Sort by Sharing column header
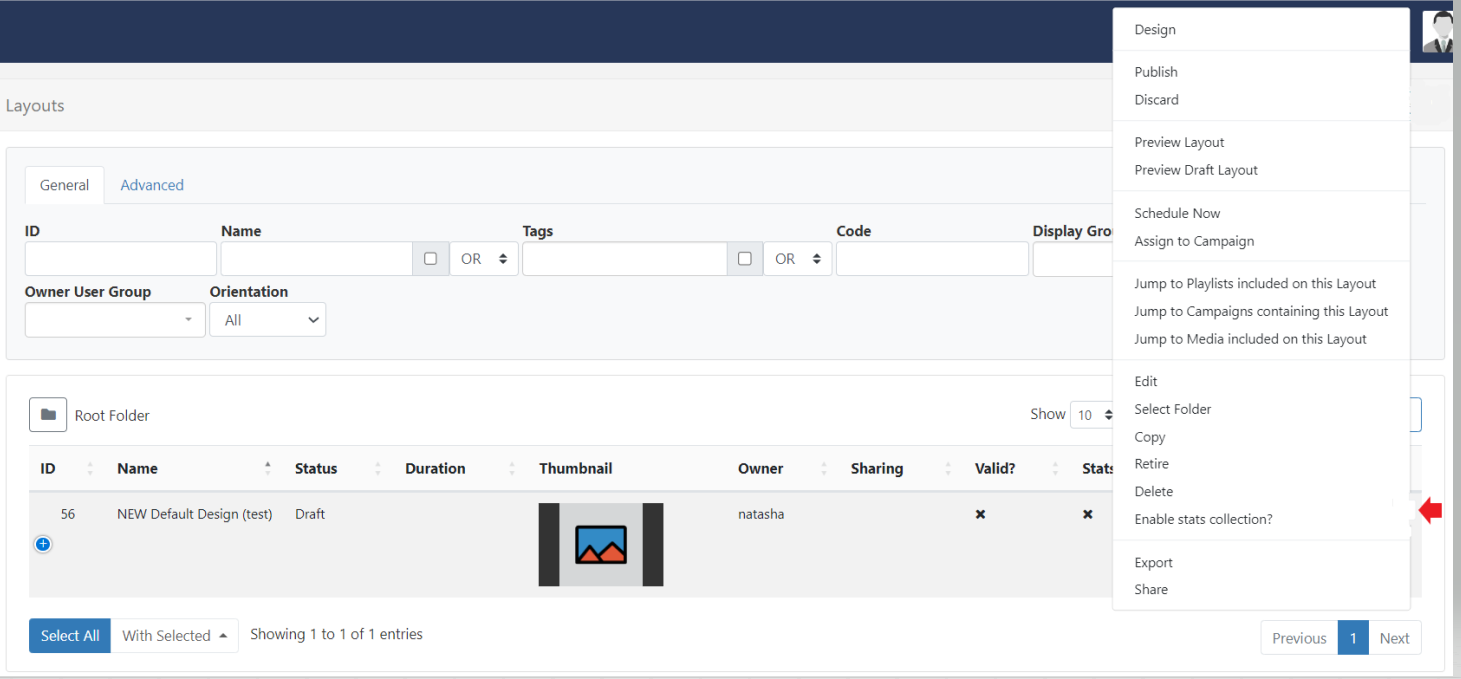This screenshot has width=1461, height=679. (x=900, y=468)
